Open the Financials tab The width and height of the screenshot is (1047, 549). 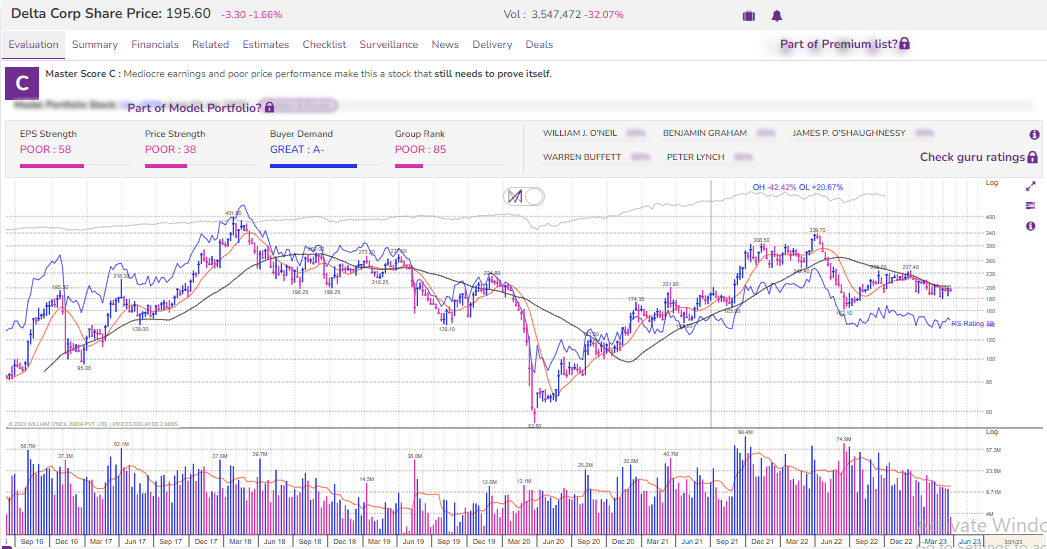[155, 44]
